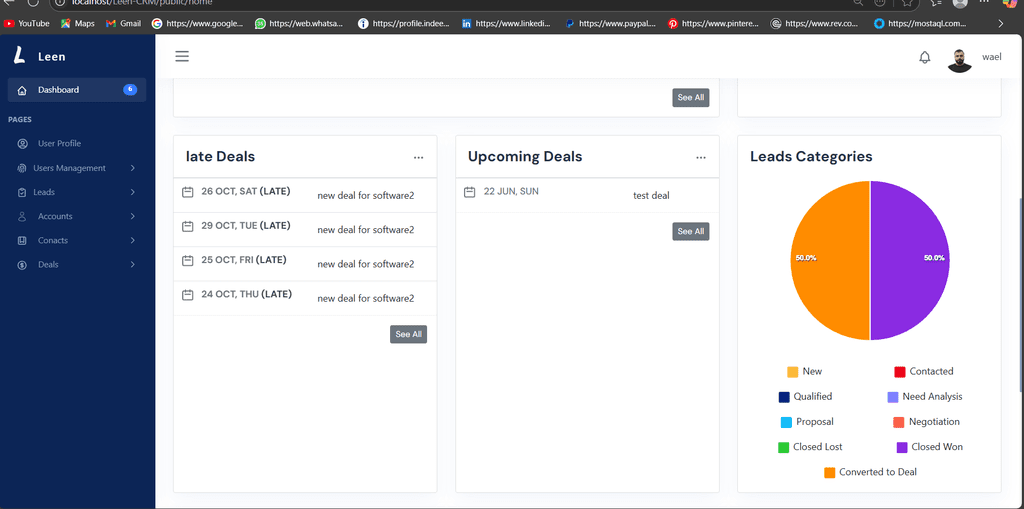Expand Accounts submenu arrow
1024x509 pixels.
(x=133, y=216)
